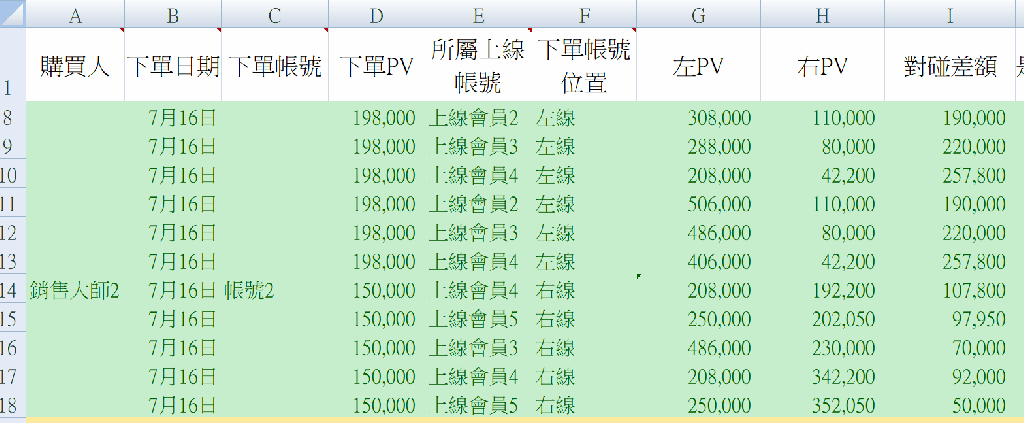
Task: Select column B header
Action: 173,14
